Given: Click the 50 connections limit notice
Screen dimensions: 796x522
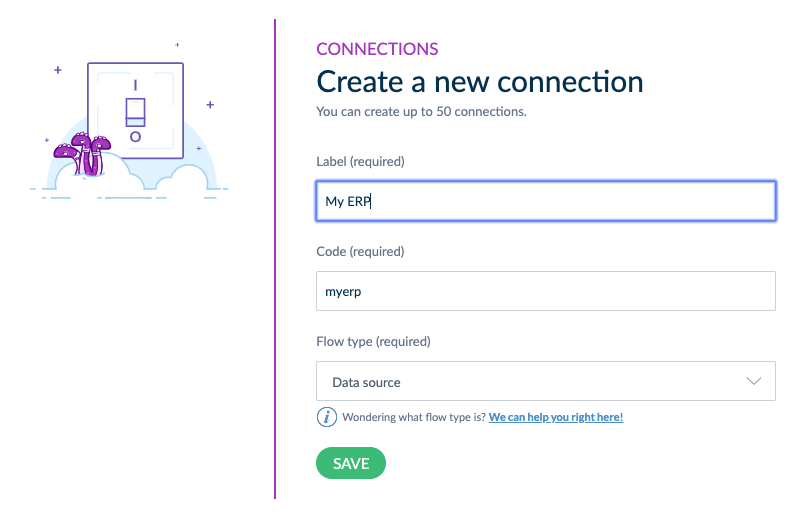Looking at the screenshot, I should pyautogui.click(x=421, y=111).
